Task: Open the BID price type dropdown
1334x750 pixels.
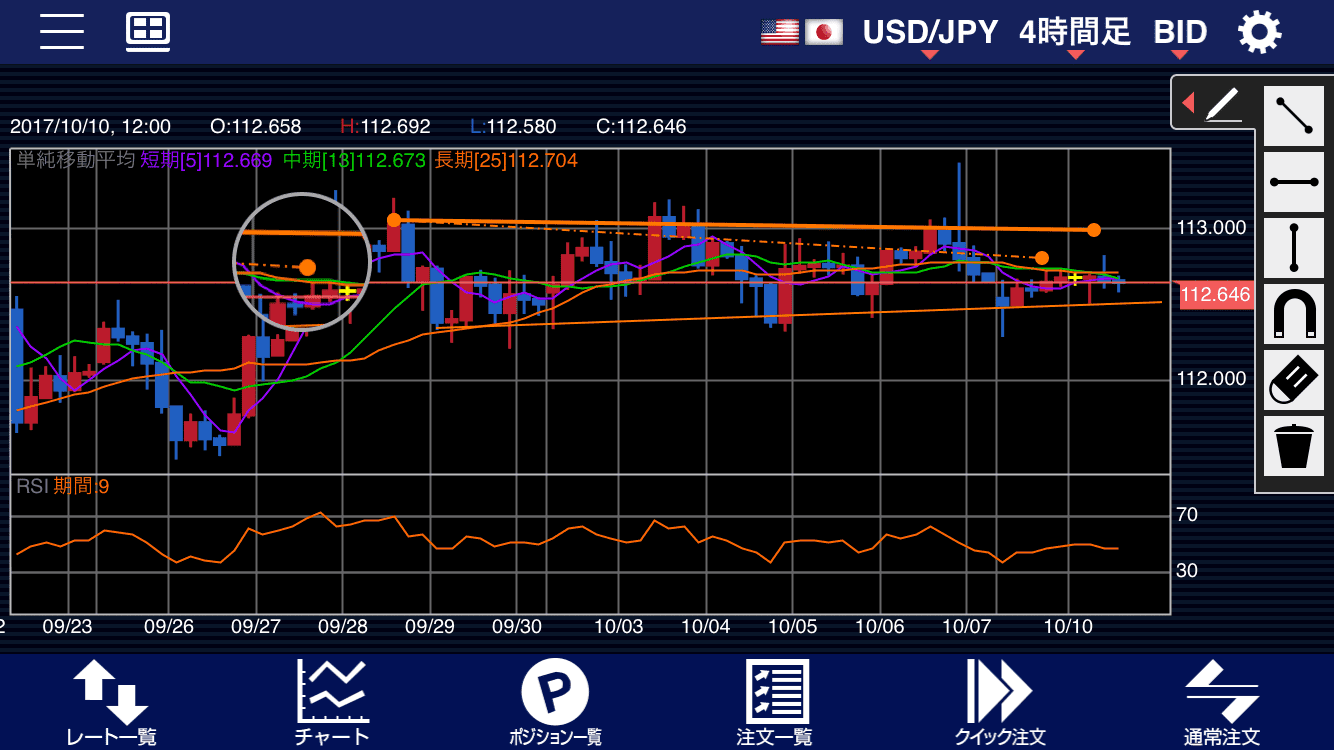Action: click(1180, 33)
